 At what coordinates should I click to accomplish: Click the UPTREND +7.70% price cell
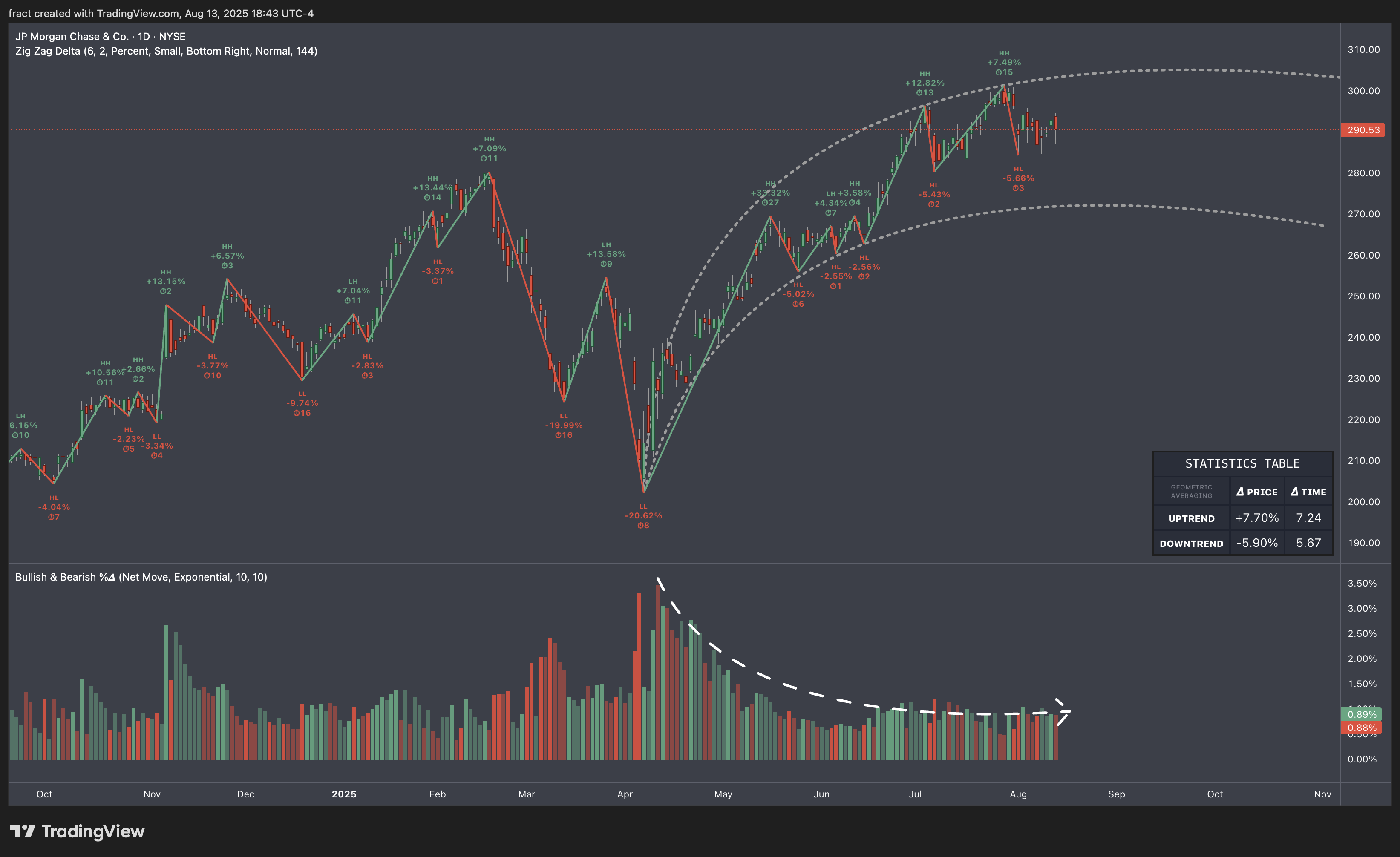[x=1257, y=518]
